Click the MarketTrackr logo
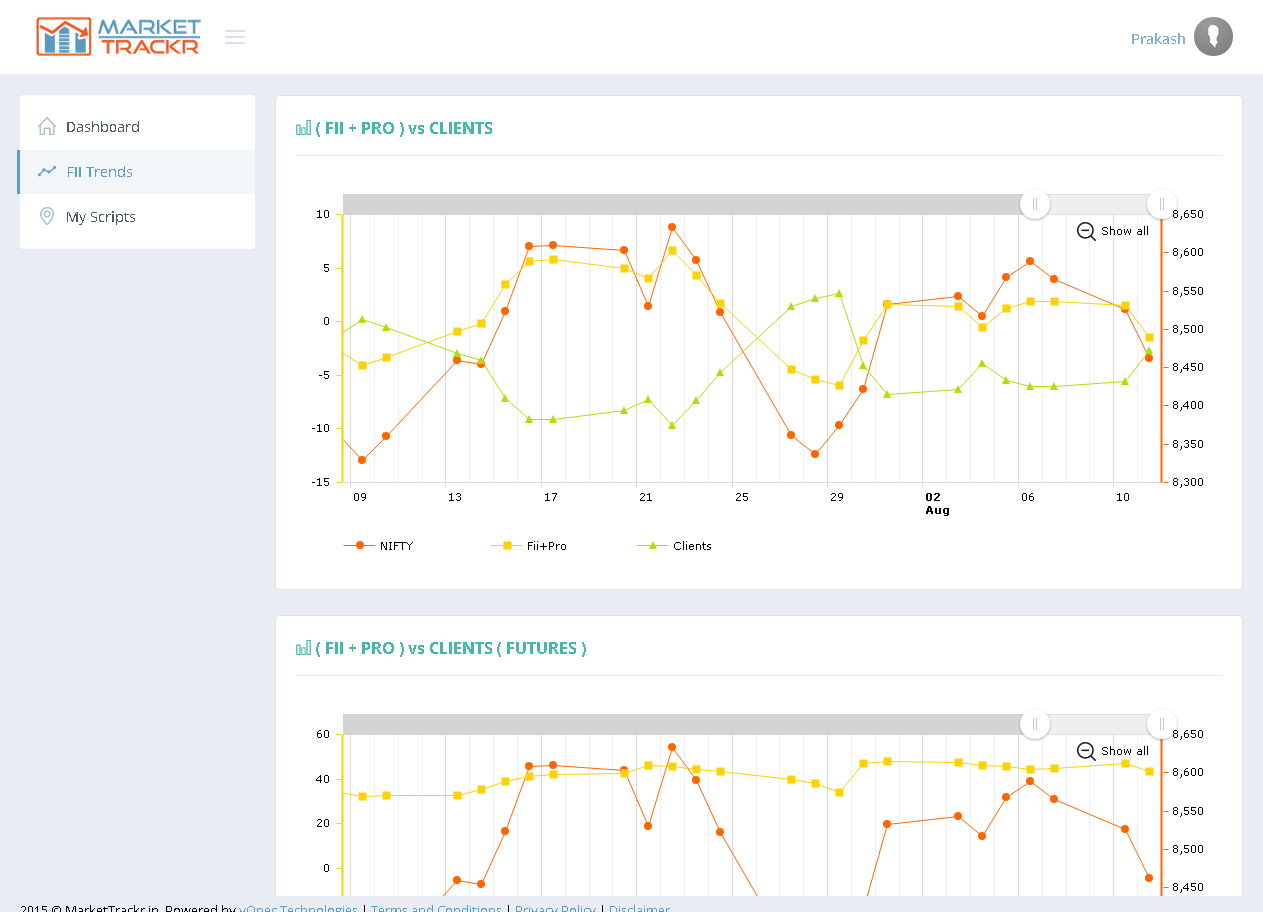 tap(118, 37)
